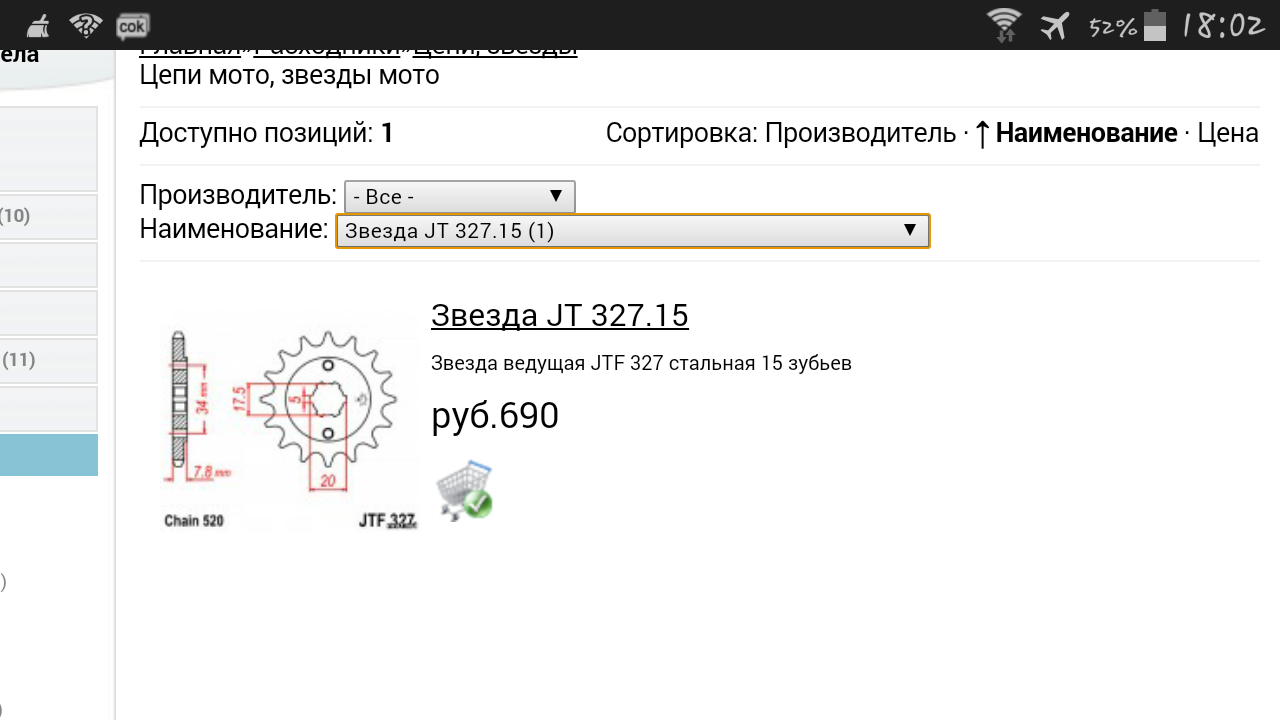Tap the 52% battery percentage text
Image resolution: width=1280 pixels, height=720 pixels.
tap(1113, 27)
